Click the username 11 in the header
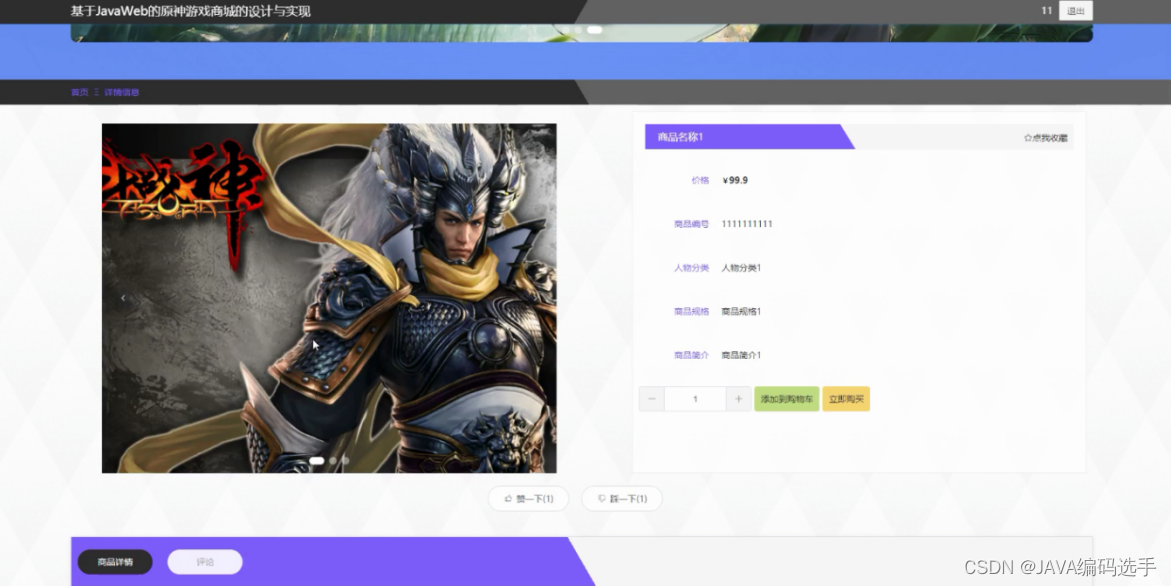 pos(1046,10)
